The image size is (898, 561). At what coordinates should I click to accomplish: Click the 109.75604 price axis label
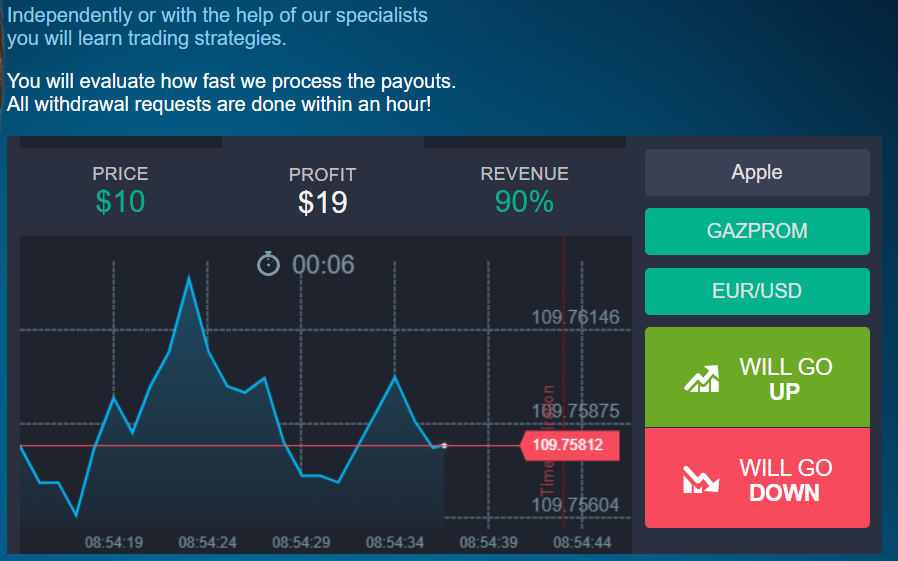tap(575, 505)
